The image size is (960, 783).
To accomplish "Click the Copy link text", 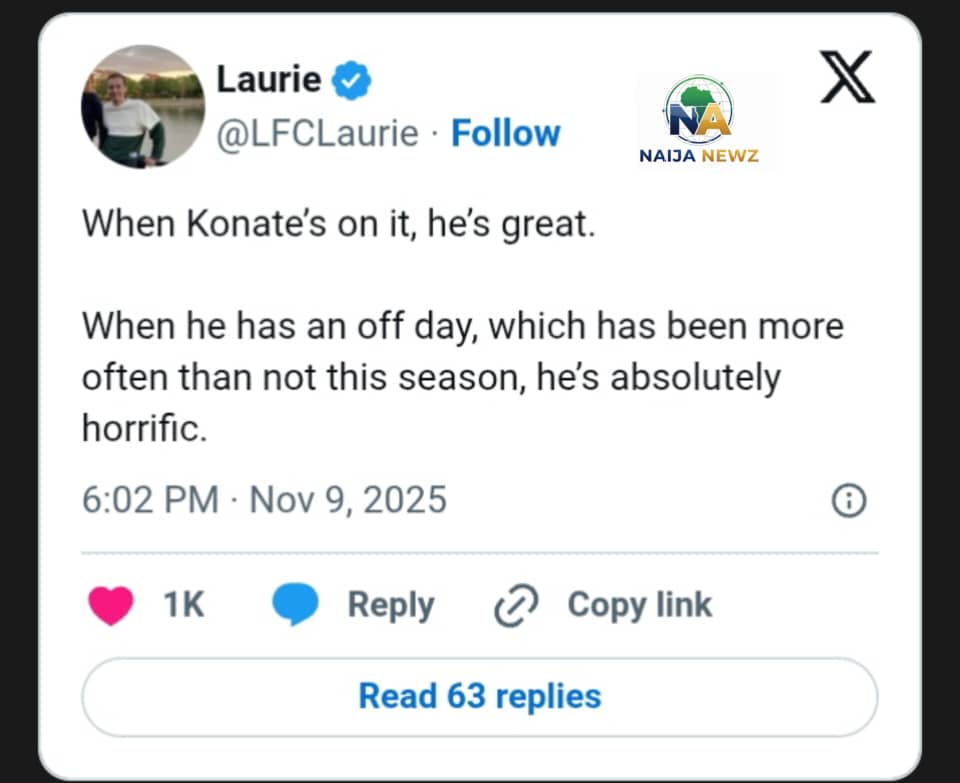I will [640, 605].
